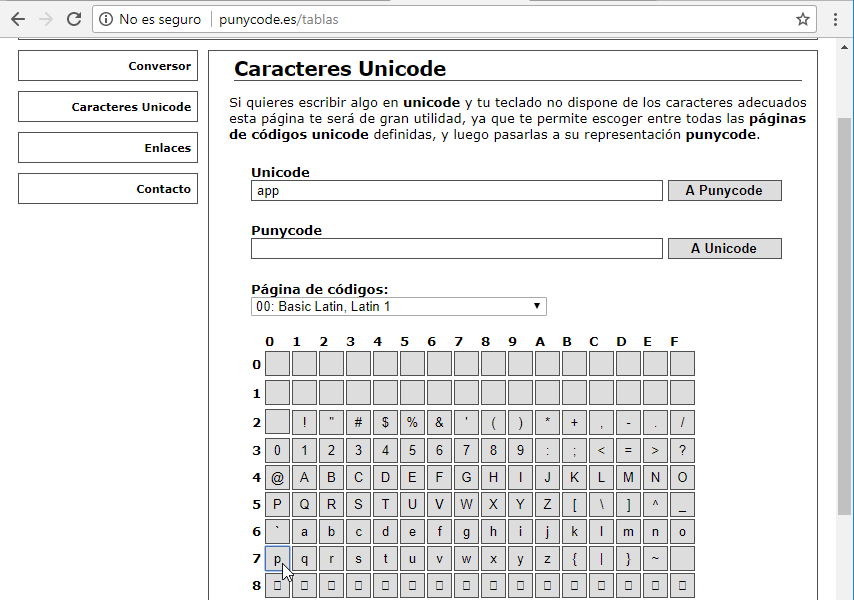Focus the Punycode input field
This screenshot has height=600, width=854.
456,249
